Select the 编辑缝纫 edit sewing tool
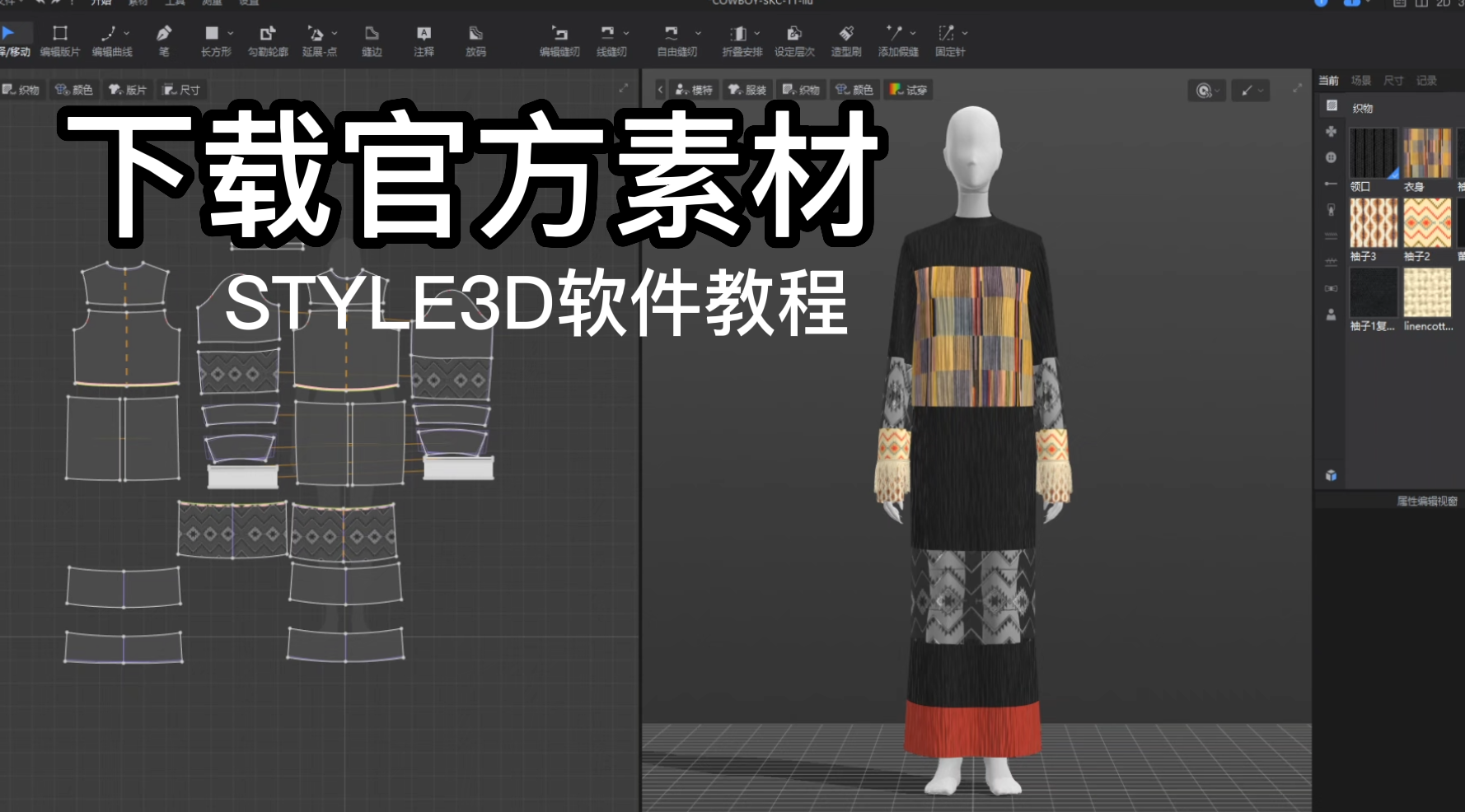Image resolution: width=1465 pixels, height=812 pixels. point(559,40)
